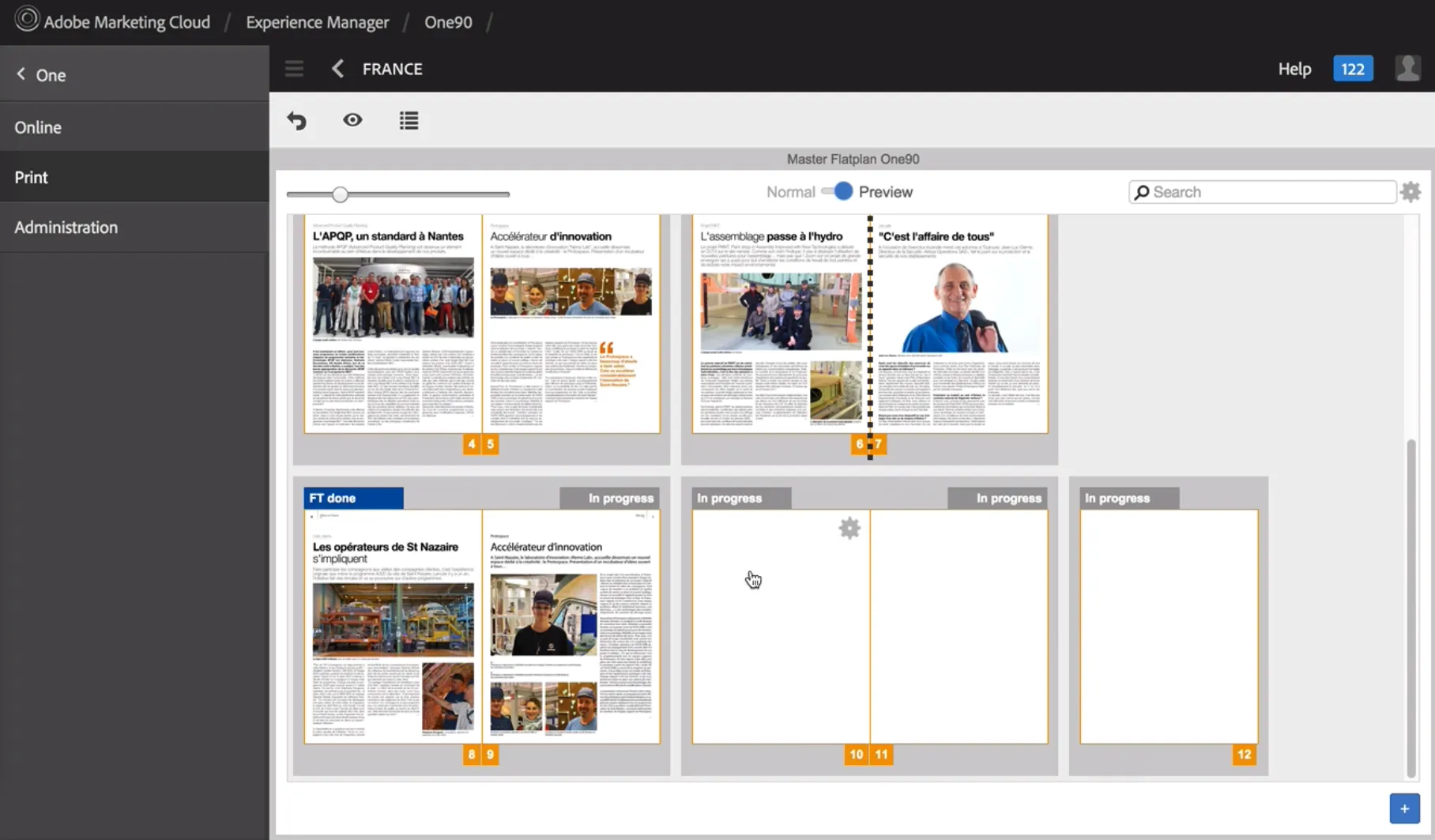Click the blue plus add button

(x=1404, y=808)
